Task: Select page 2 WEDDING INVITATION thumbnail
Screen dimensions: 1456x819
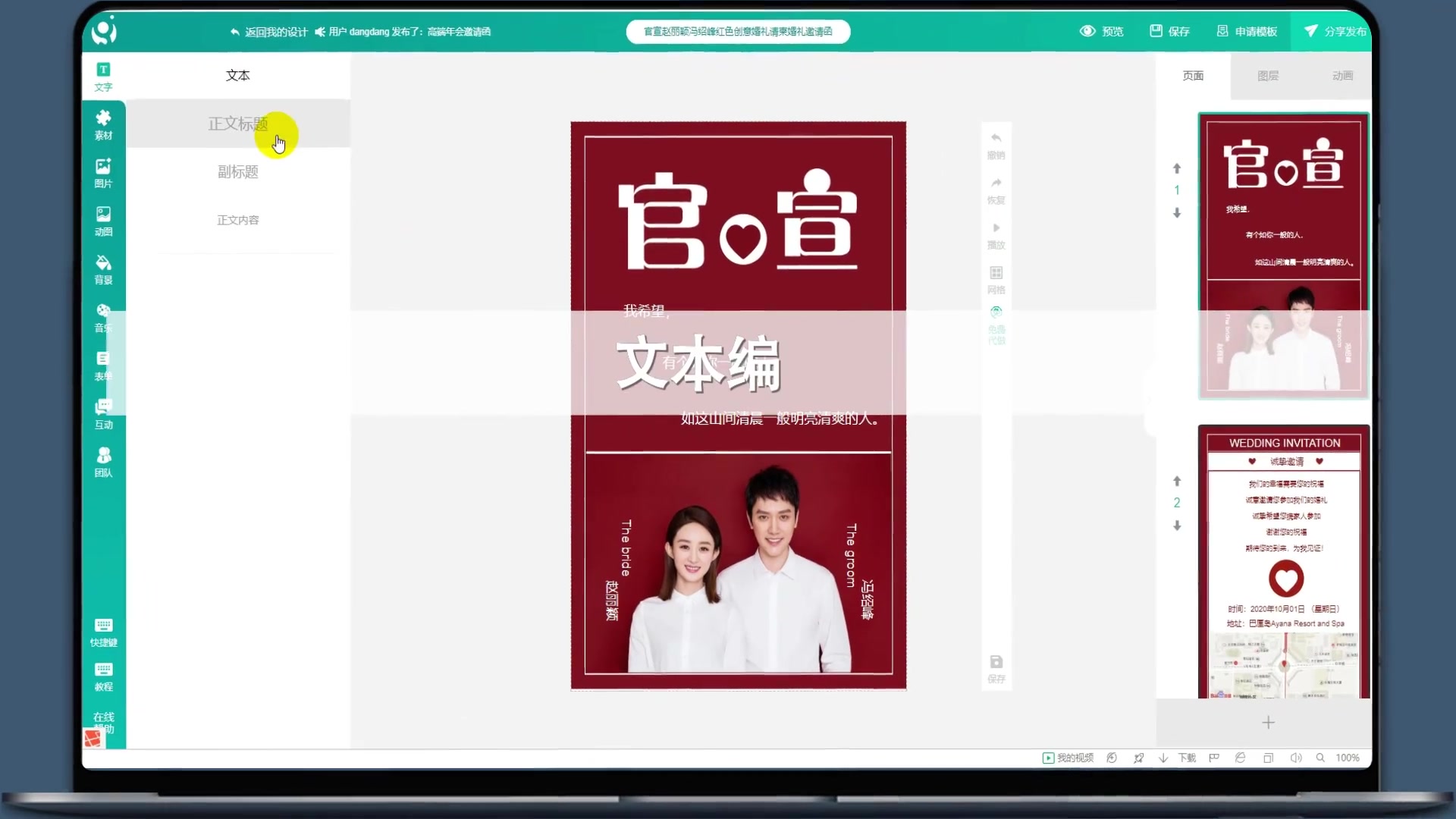Action: click(x=1283, y=561)
